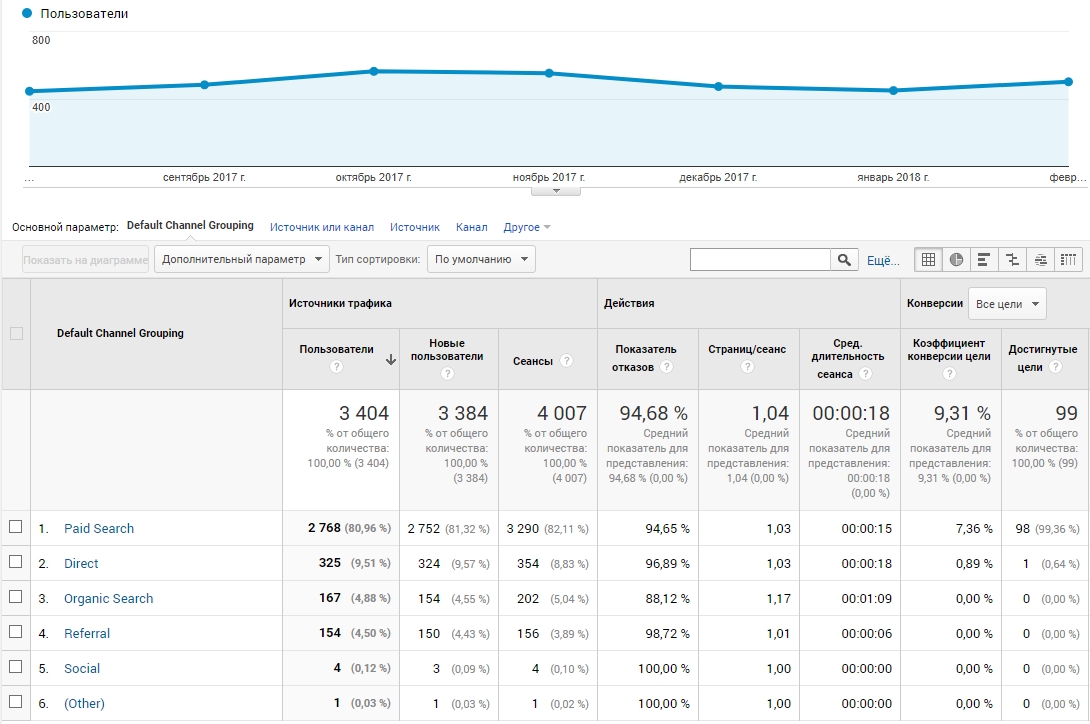Open help icon beside Показатель отказов header
The width and height of the screenshot is (1090, 724).
[x=666, y=367]
